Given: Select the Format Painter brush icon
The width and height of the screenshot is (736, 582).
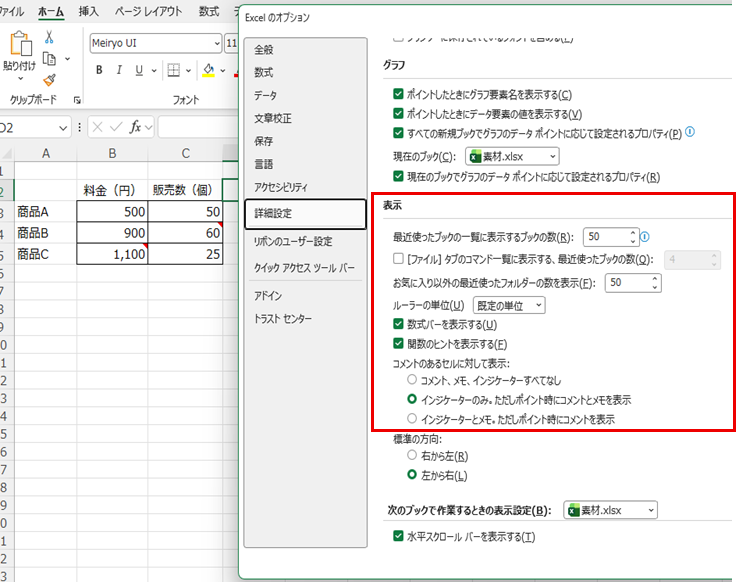Looking at the screenshot, I should [x=48, y=80].
